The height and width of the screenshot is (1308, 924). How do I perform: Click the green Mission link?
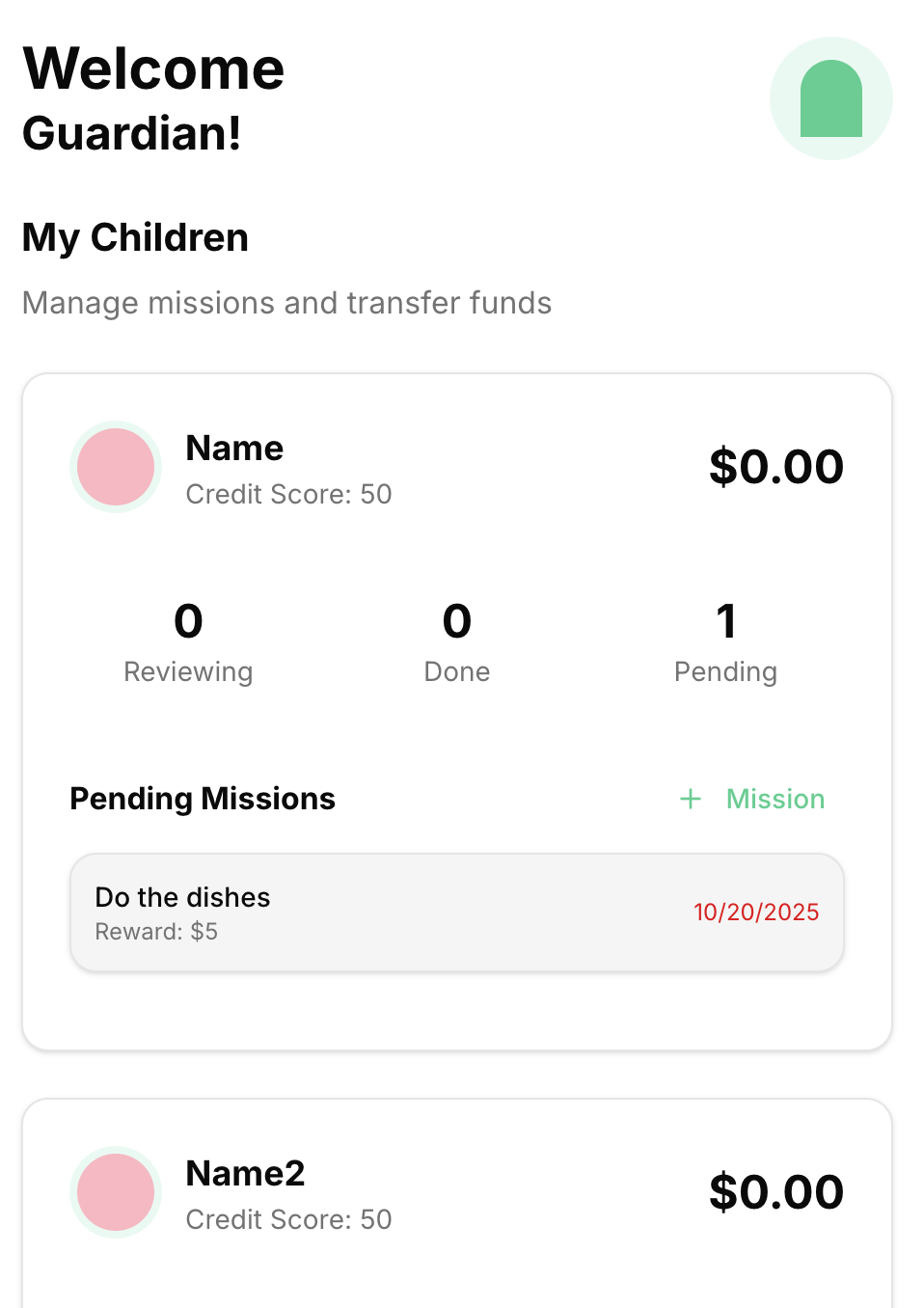click(x=775, y=799)
